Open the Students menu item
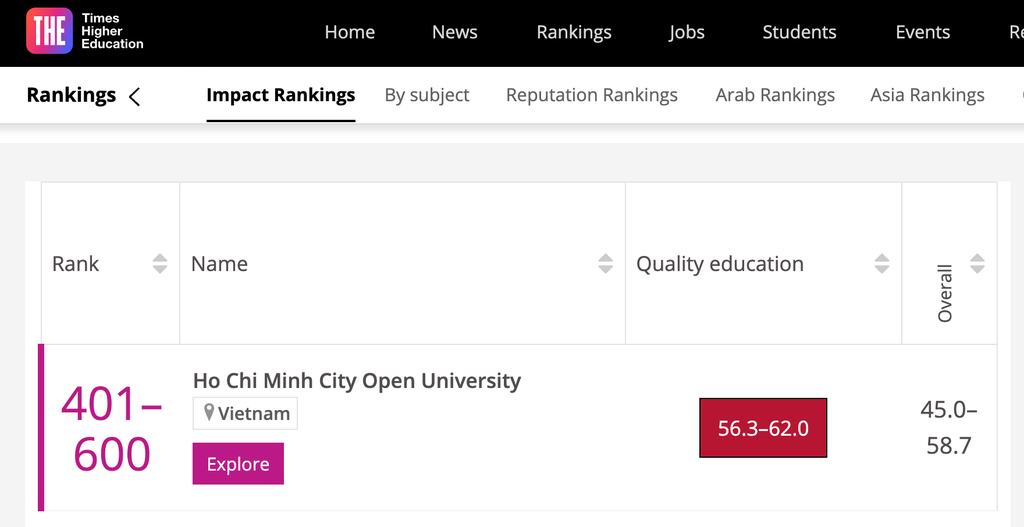1024x527 pixels. pos(799,32)
